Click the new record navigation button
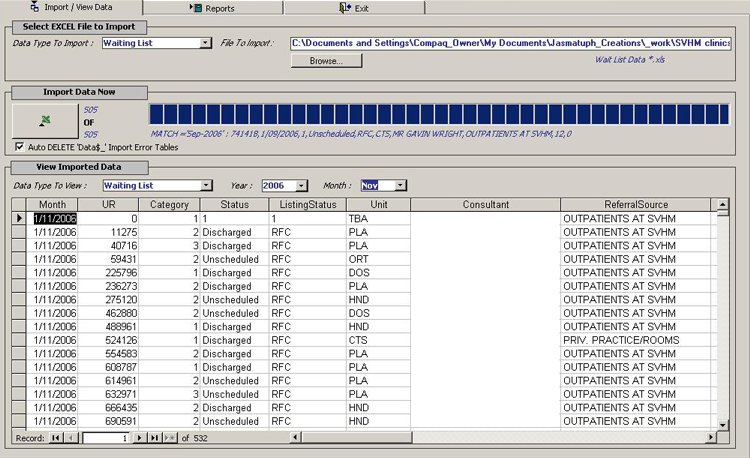The height and width of the screenshot is (458, 750). (x=170, y=438)
